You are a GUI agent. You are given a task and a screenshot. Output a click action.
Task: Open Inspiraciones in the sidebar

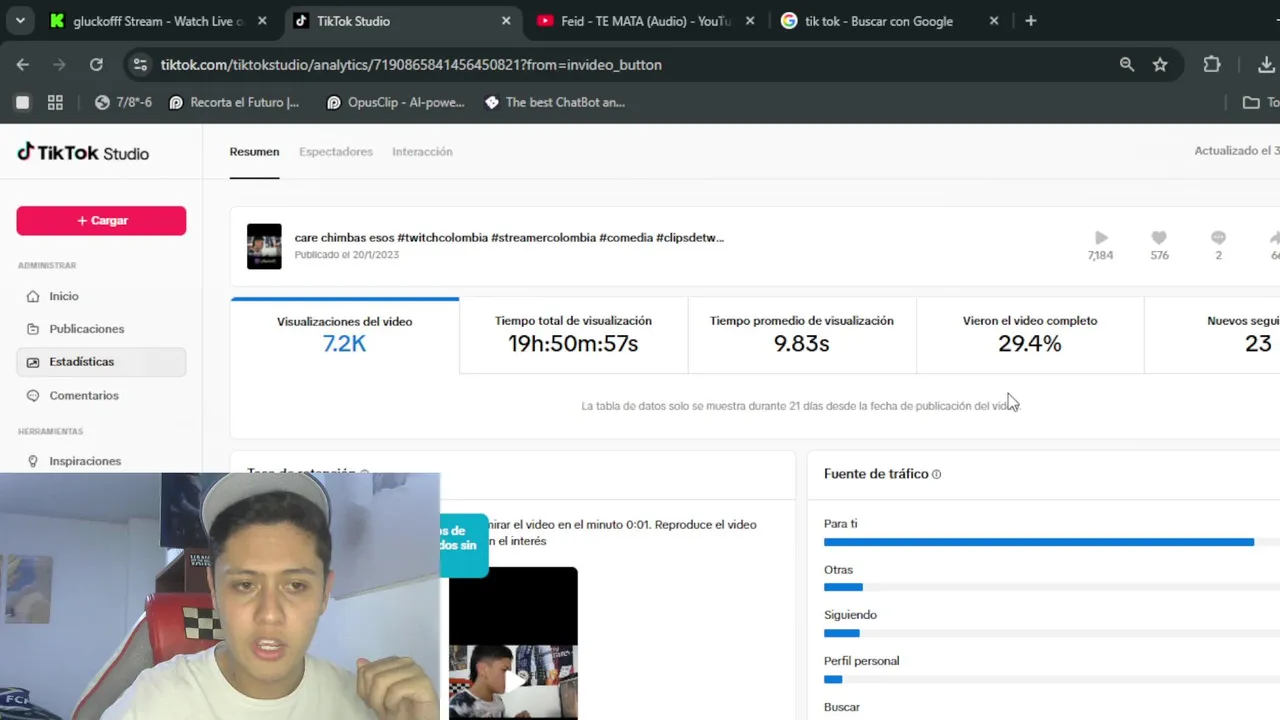(x=101, y=461)
